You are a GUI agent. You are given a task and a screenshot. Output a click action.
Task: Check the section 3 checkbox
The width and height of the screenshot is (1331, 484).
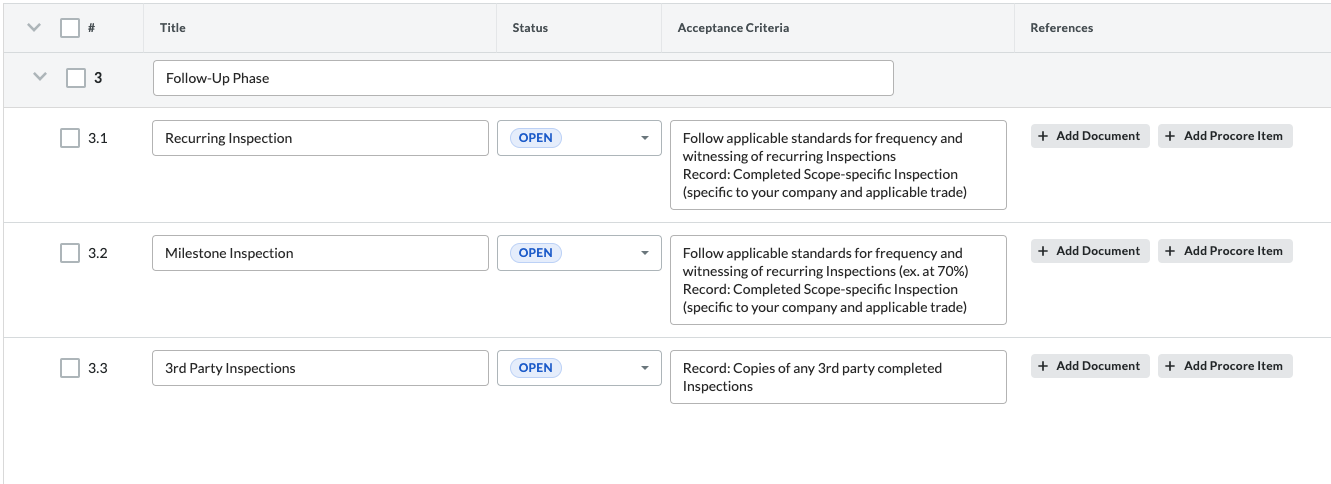(76, 78)
